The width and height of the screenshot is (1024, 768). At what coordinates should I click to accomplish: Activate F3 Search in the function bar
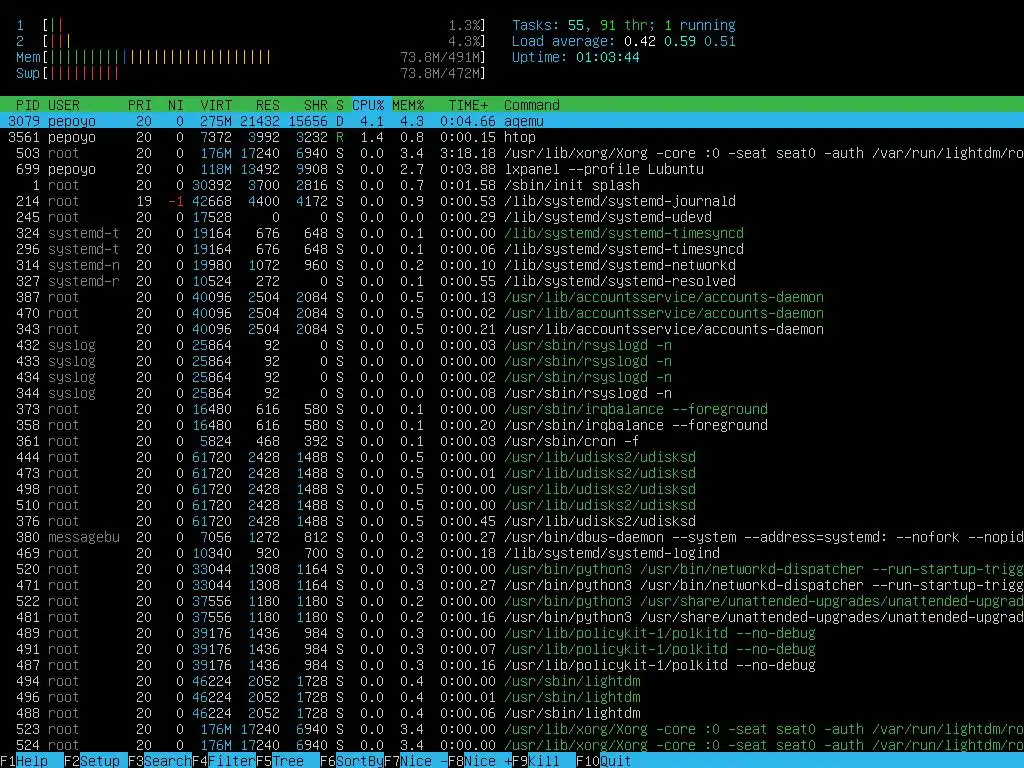[160, 761]
